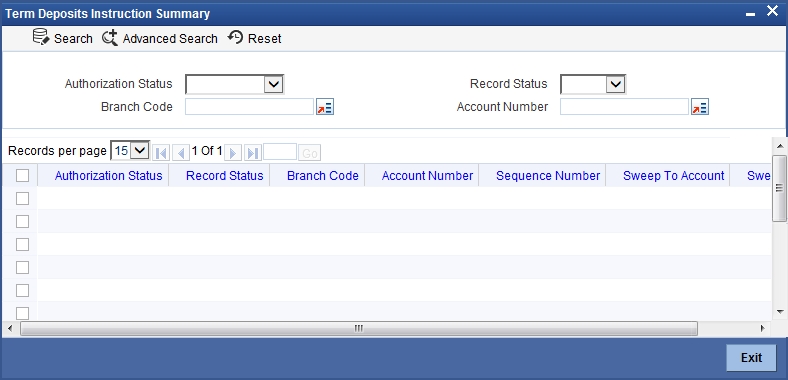
Task: Click the Go button beside page field
Action: [x=310, y=153]
